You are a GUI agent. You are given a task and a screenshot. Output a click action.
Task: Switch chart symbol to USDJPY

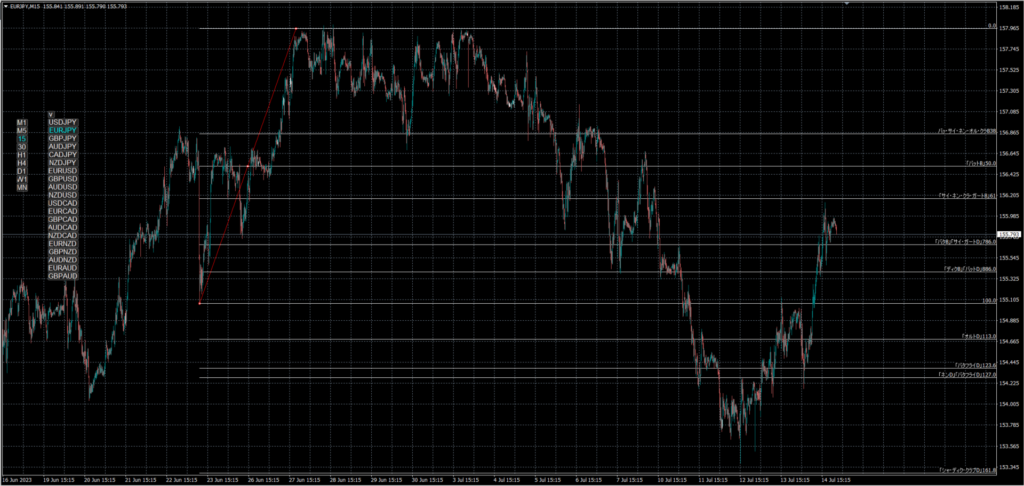[x=62, y=122]
